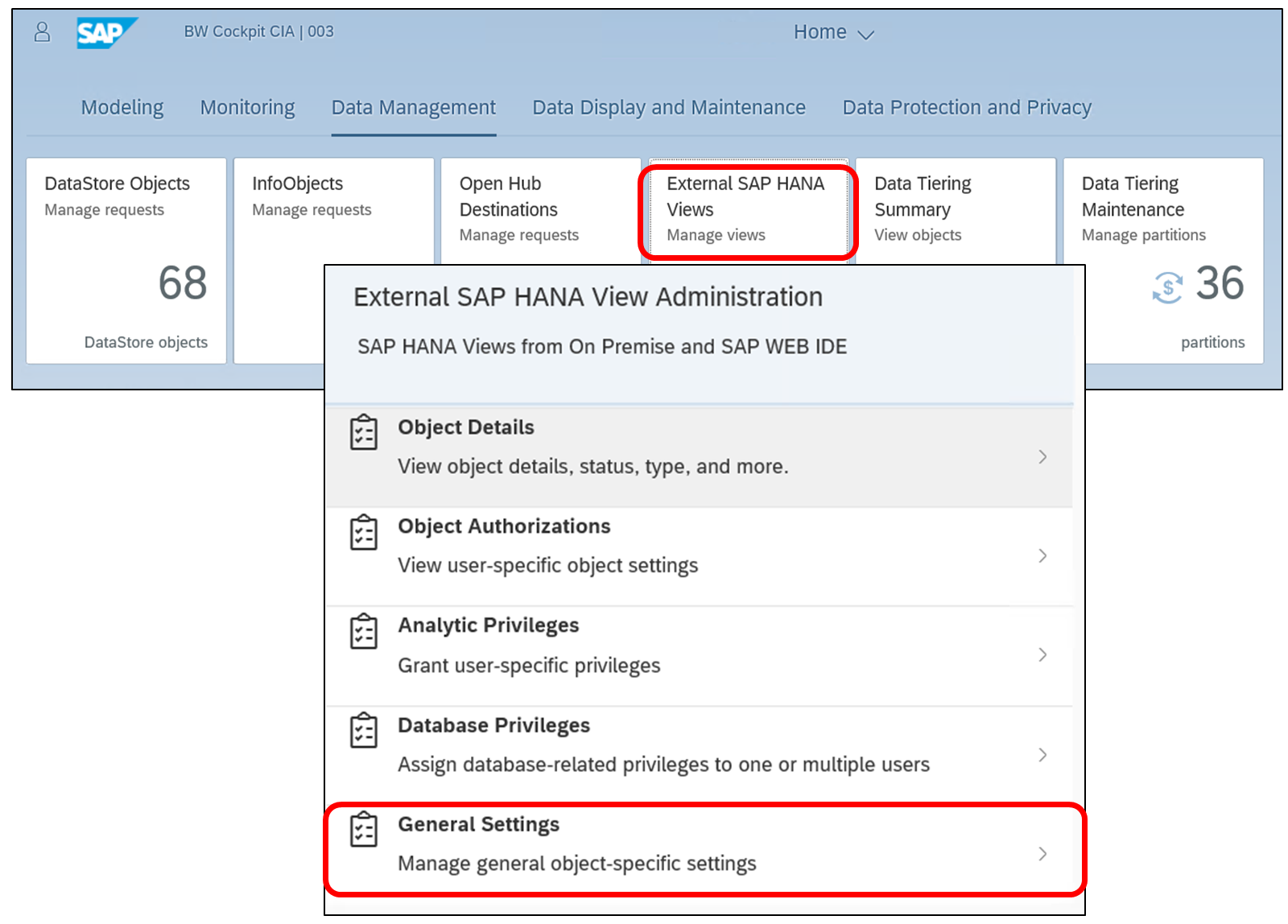Open Object Authorizations via its chevron
This screenshot has height=924, width=1288.
[x=1042, y=556]
